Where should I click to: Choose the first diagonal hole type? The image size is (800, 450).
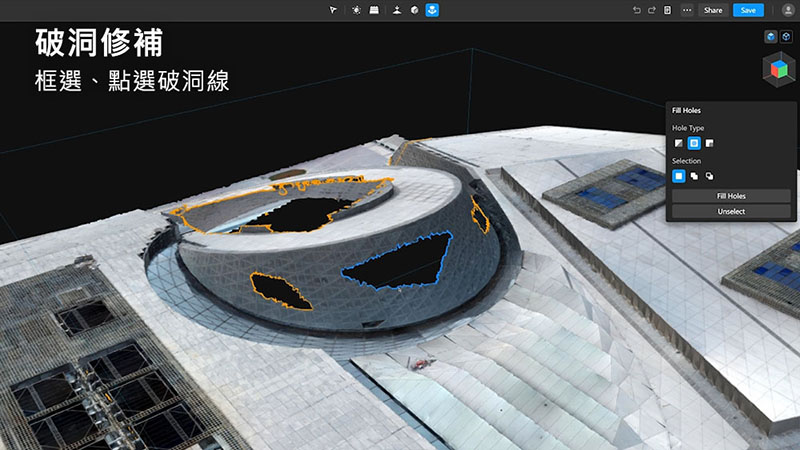679,143
